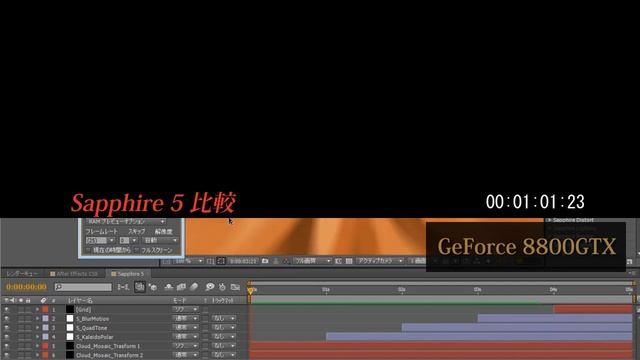This screenshot has width=640, height=360.
Task: Toggle the Live Update icon in timeline
Action: (x=140, y=287)
